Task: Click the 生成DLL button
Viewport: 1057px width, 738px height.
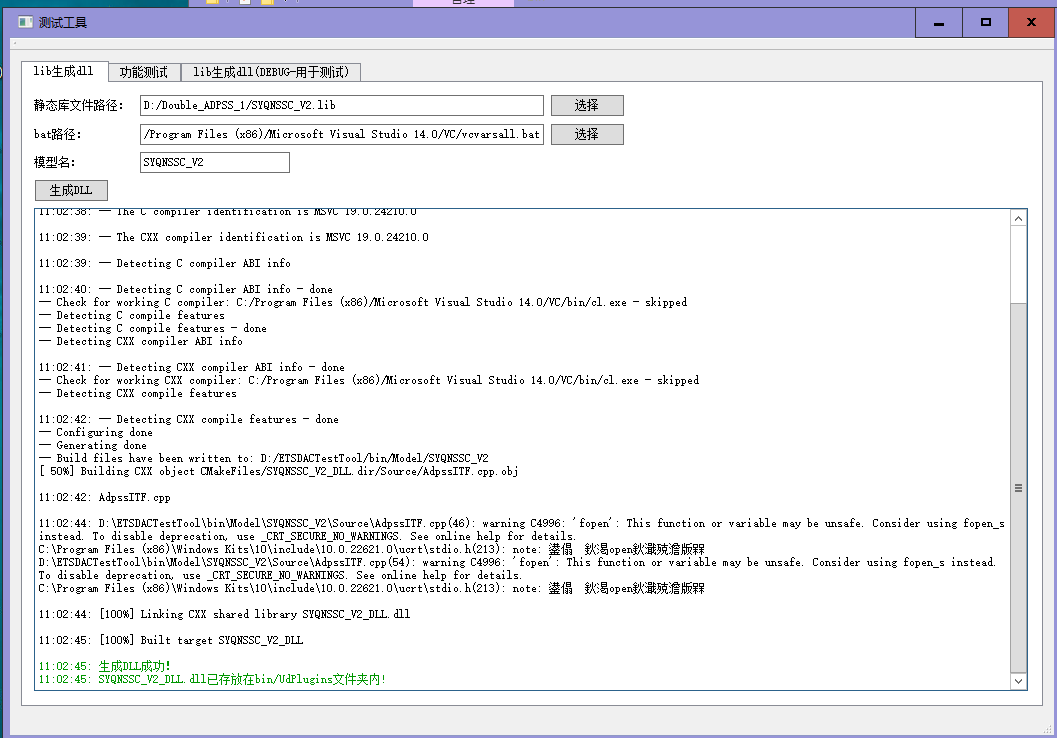Action: 71,191
